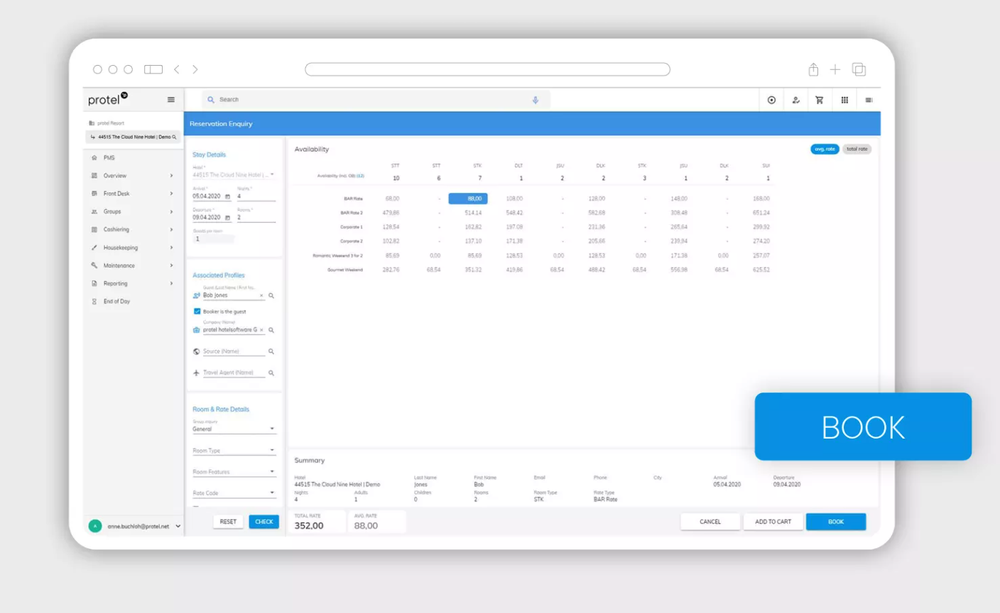1000x613 pixels.
Task: Click ADD TO CART button
Action: pos(773,522)
